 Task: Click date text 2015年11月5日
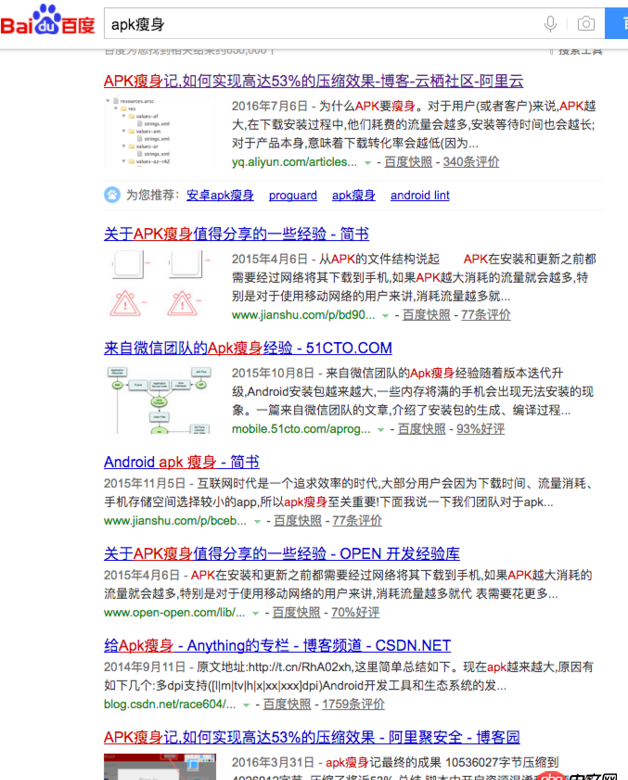pos(145,483)
